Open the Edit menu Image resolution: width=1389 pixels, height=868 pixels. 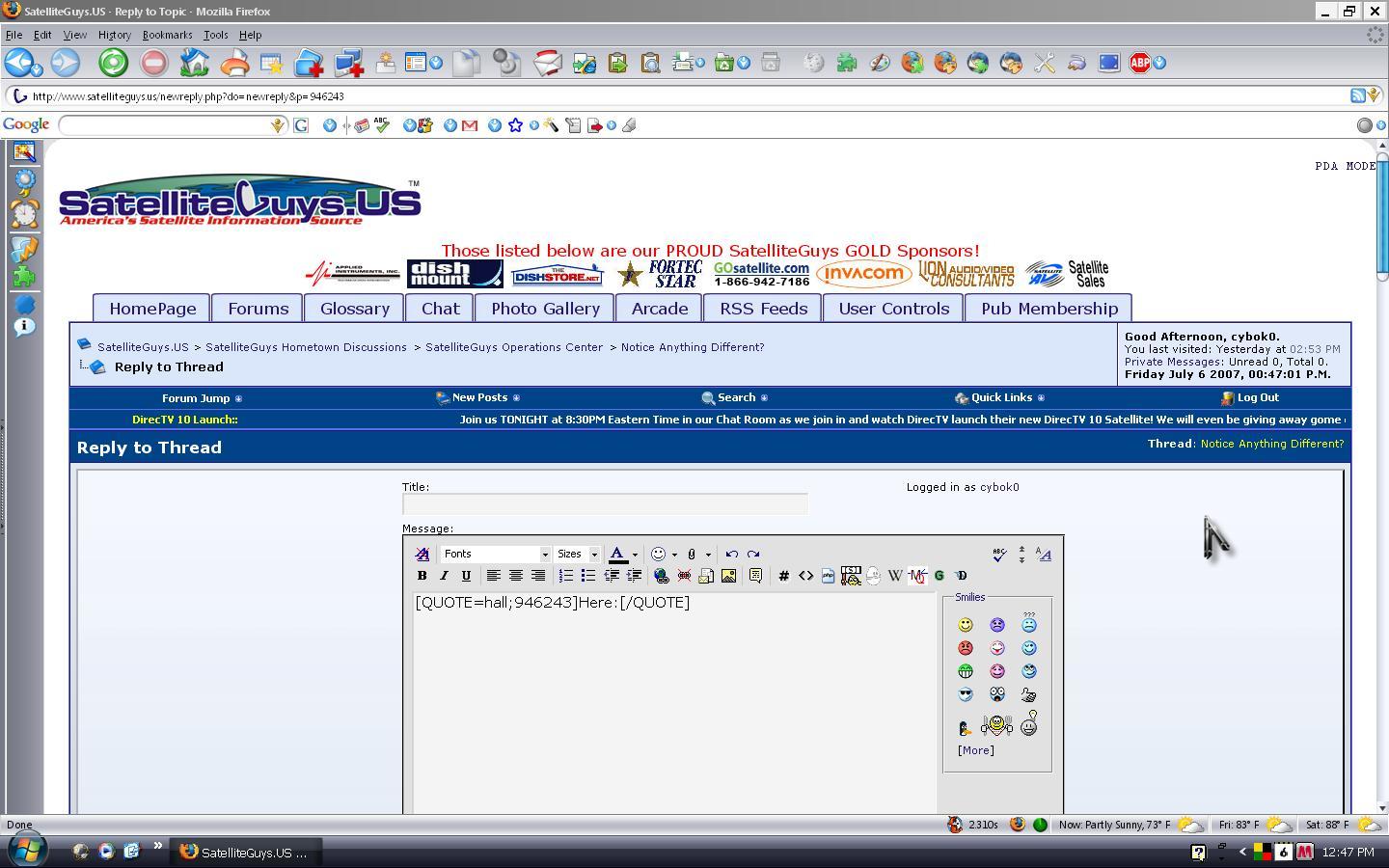click(x=42, y=35)
